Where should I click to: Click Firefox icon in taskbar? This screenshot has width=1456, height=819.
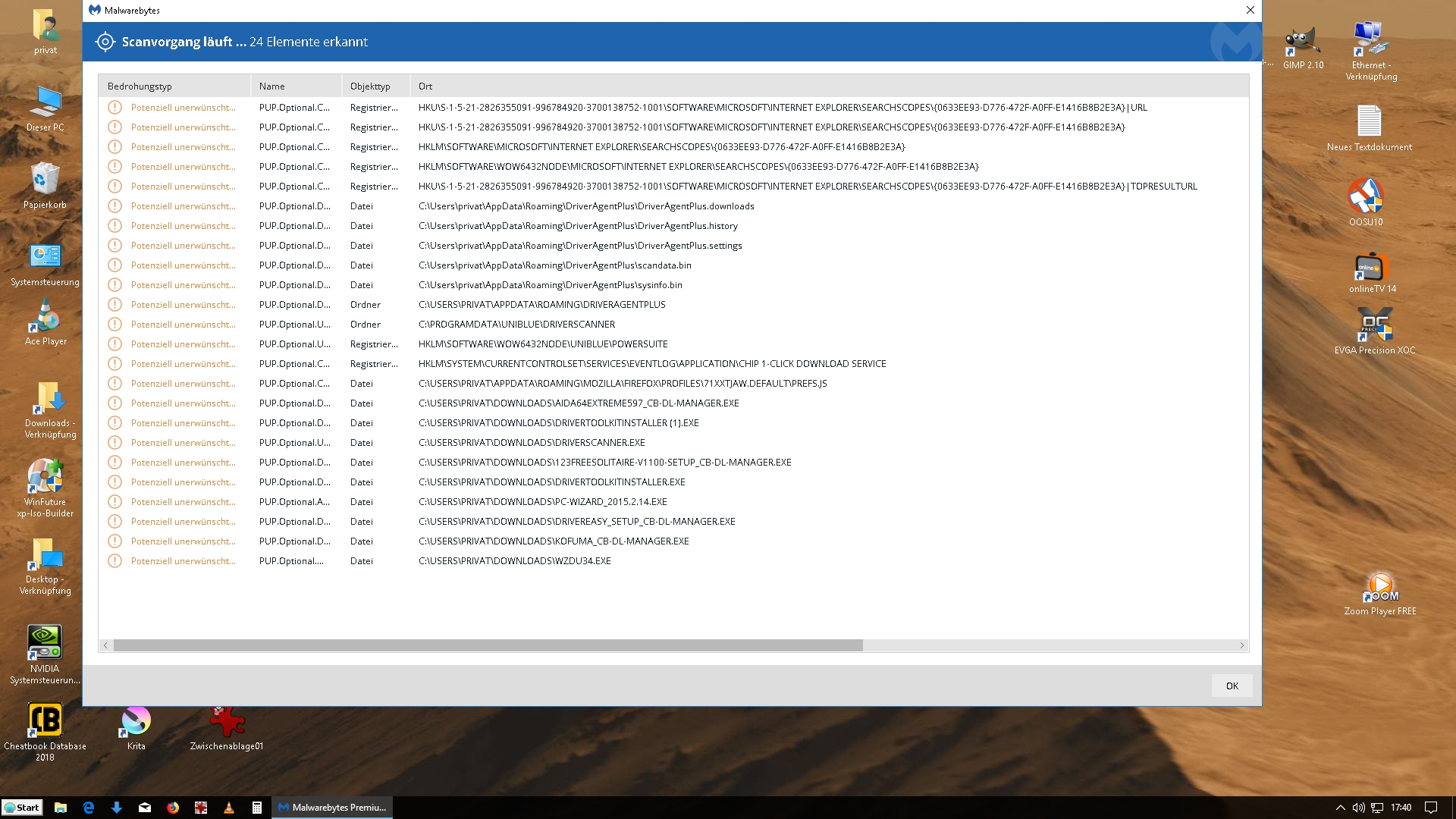coord(173,808)
